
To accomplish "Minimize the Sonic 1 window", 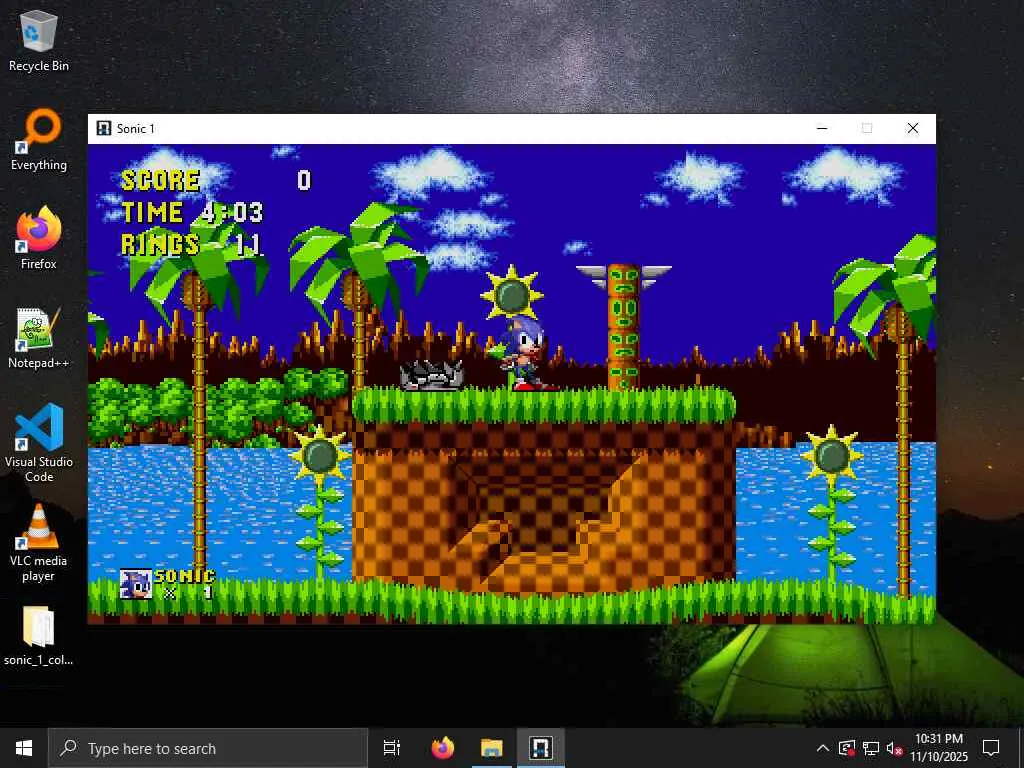I will (x=822, y=128).
